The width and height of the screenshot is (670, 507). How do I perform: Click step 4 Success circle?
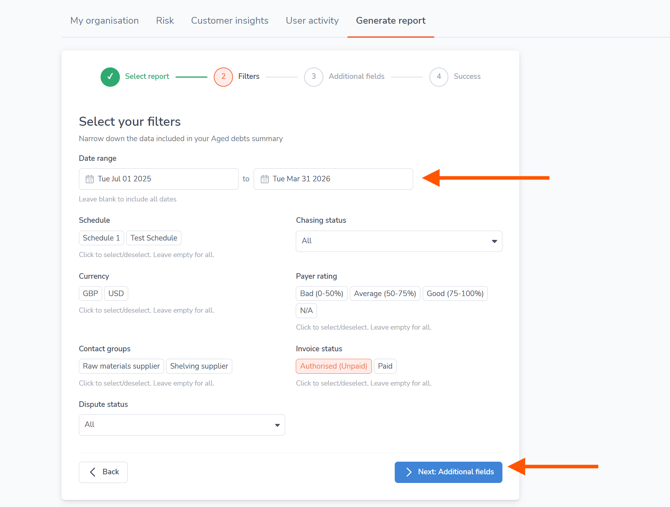pyautogui.click(x=438, y=77)
